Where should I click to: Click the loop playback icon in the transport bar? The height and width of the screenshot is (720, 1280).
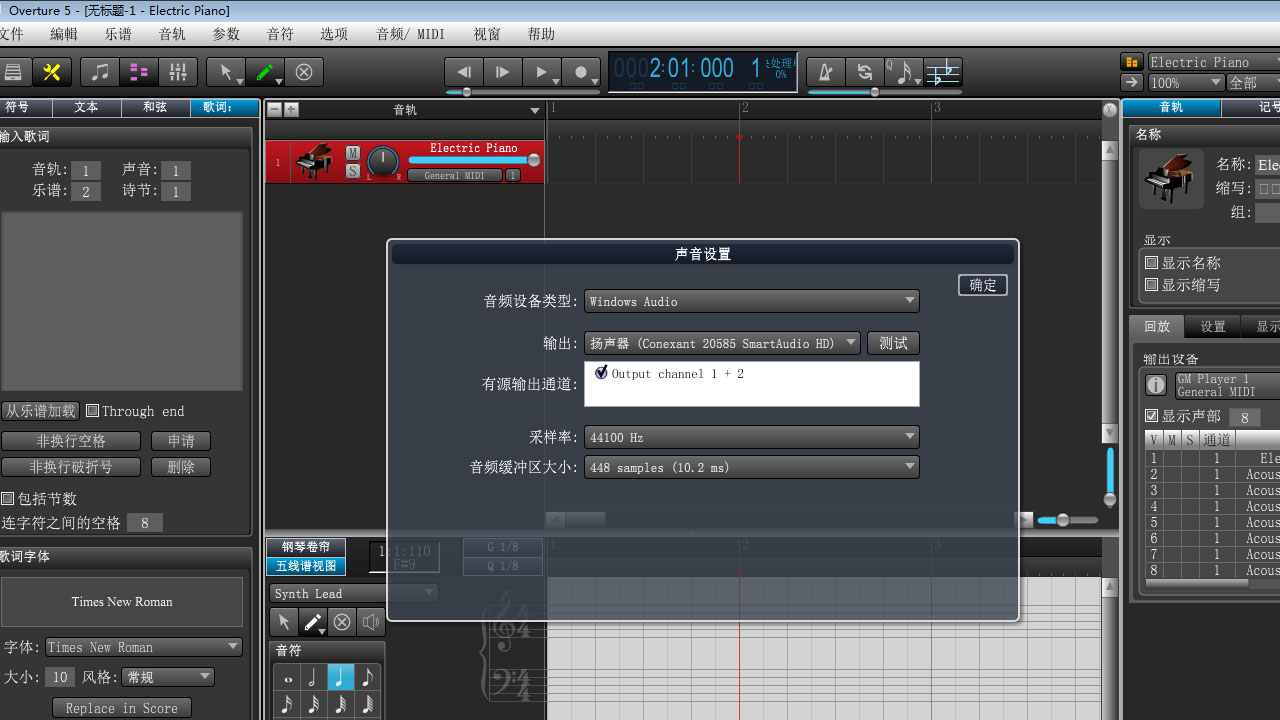coord(866,72)
